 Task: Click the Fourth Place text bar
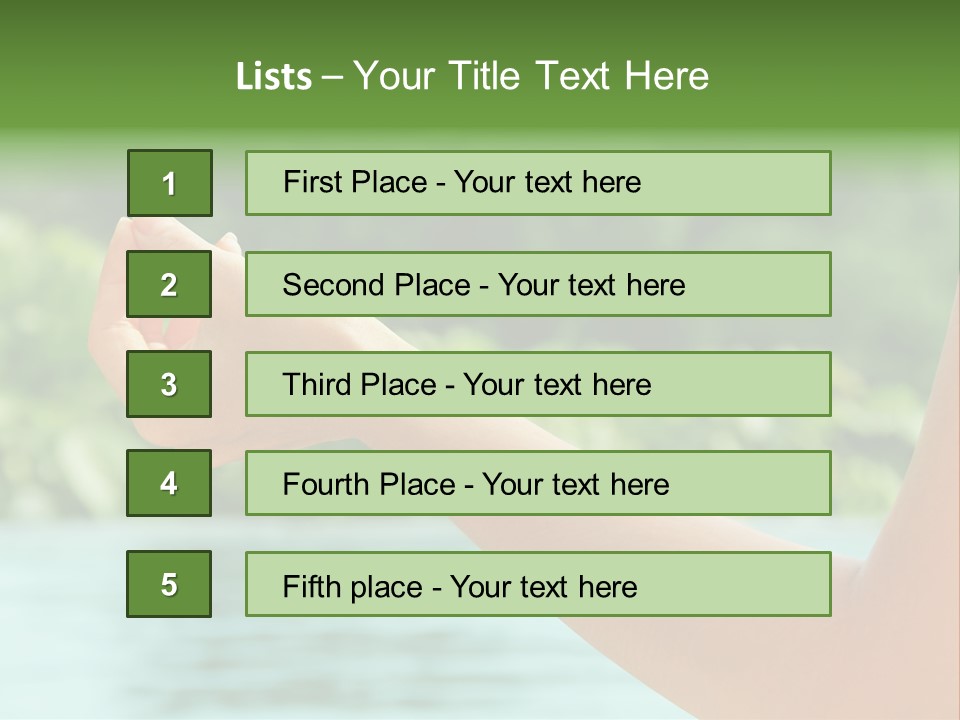point(538,483)
